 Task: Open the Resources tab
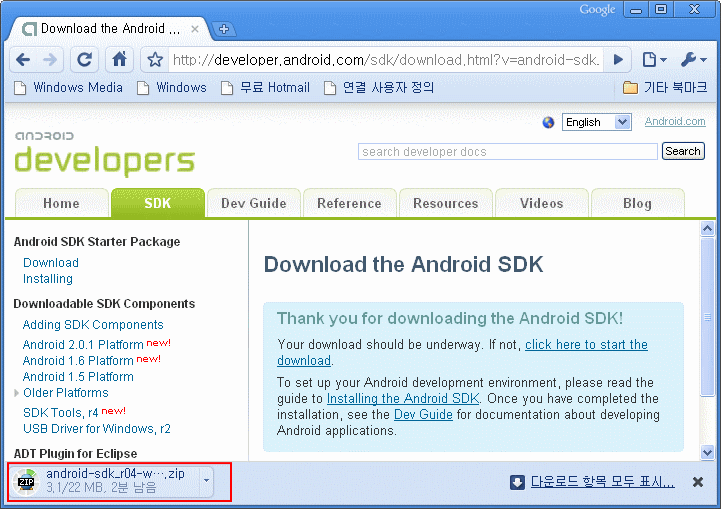point(446,203)
